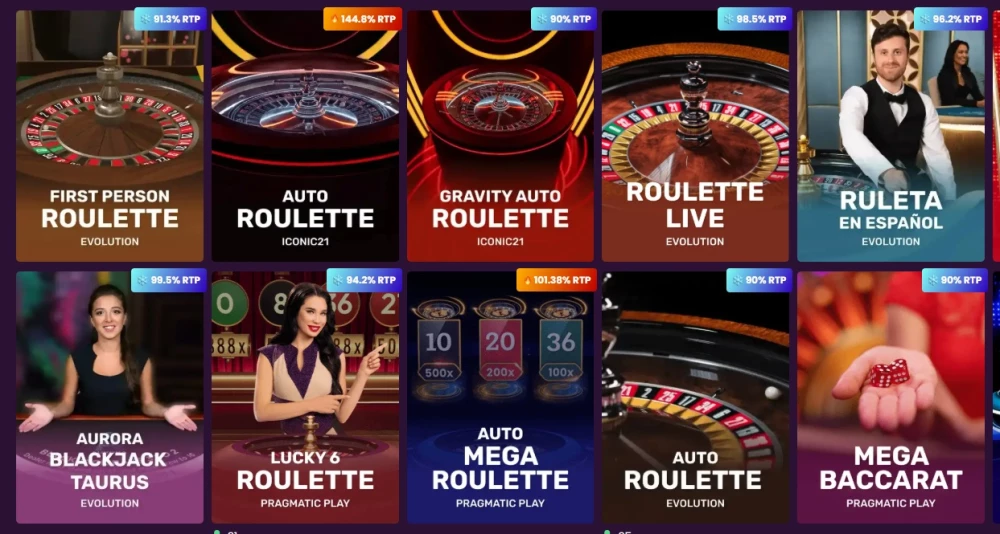1000x534 pixels.
Task: Click the 144.8% RTP hot badge
Action: [x=362, y=19]
